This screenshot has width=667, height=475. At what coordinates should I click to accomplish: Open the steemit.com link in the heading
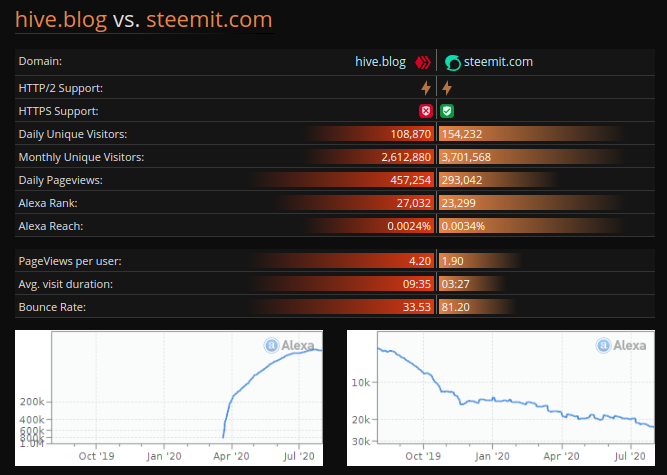tap(209, 20)
